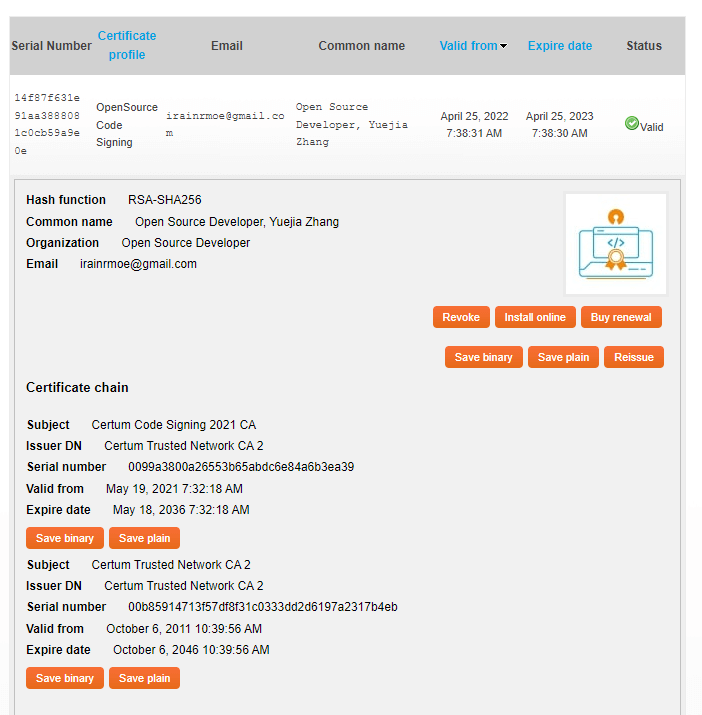Select the serial number cell starting 14f87f631e
The width and height of the screenshot is (702, 715).
coord(47,124)
